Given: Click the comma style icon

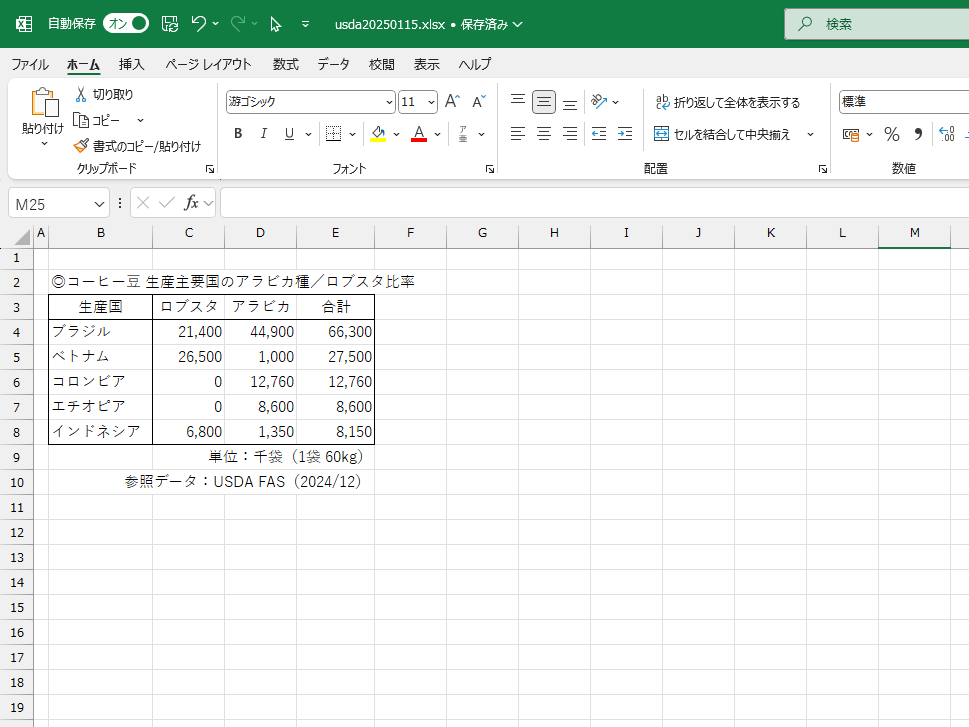Looking at the screenshot, I should 918,134.
